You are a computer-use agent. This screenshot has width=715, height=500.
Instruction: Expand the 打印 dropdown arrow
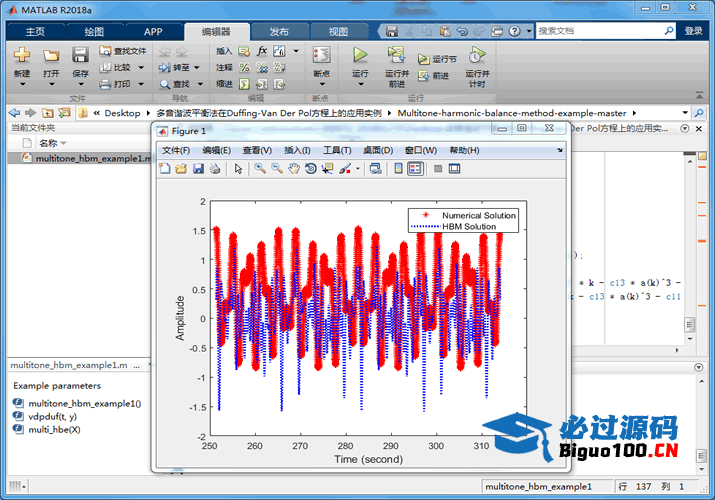[141, 84]
